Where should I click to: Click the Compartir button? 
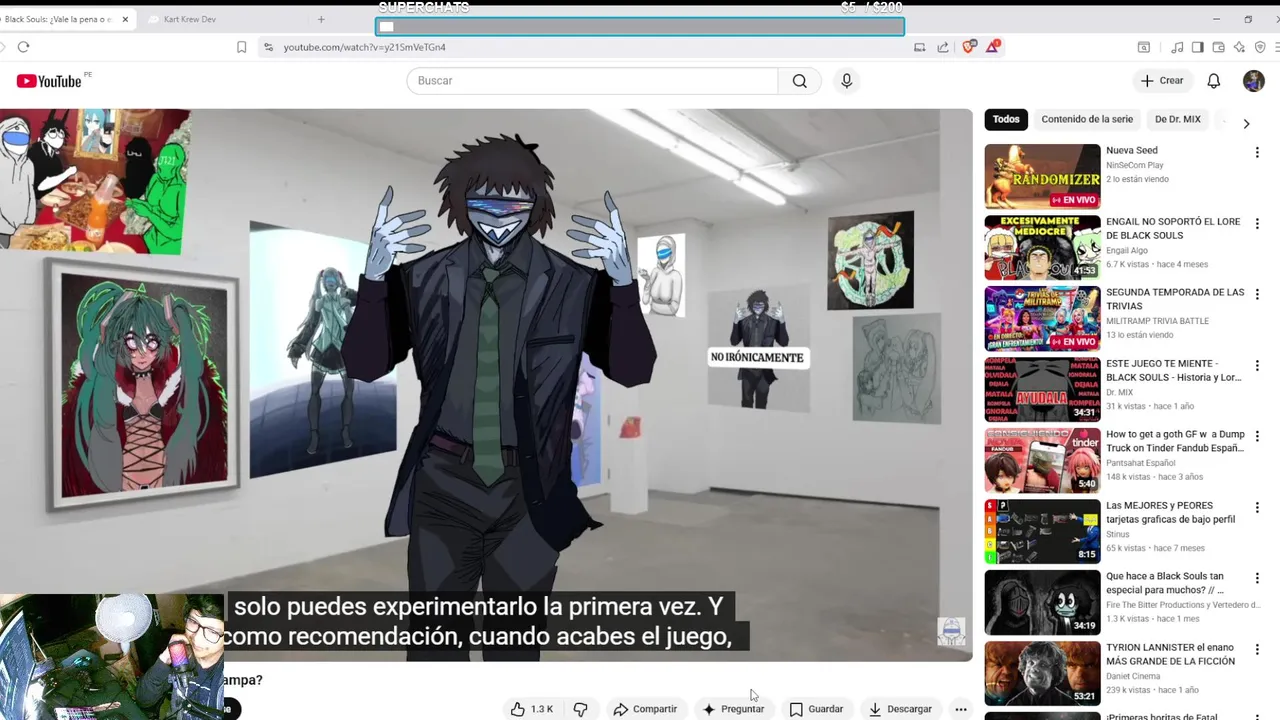645,709
